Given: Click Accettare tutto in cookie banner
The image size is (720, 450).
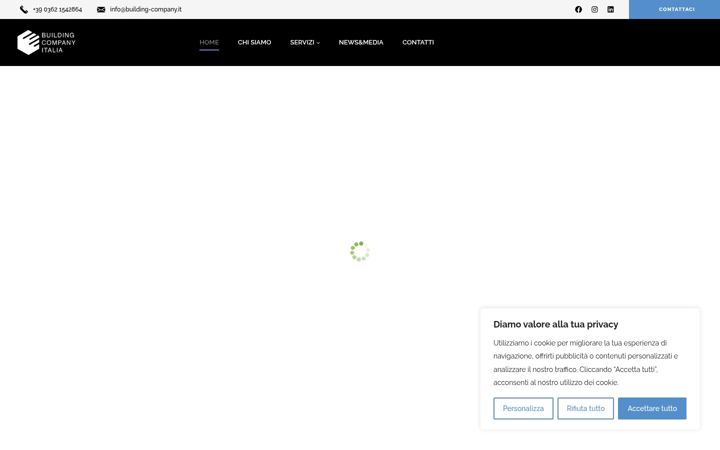Looking at the screenshot, I should pyautogui.click(x=652, y=408).
